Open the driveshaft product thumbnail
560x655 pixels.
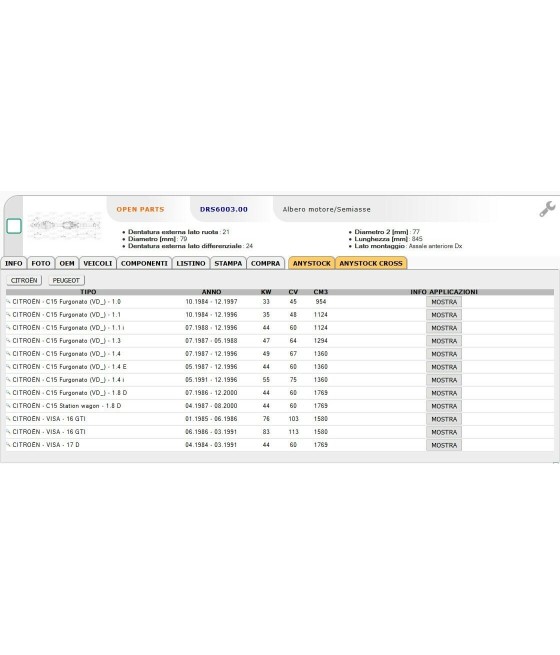click(65, 225)
